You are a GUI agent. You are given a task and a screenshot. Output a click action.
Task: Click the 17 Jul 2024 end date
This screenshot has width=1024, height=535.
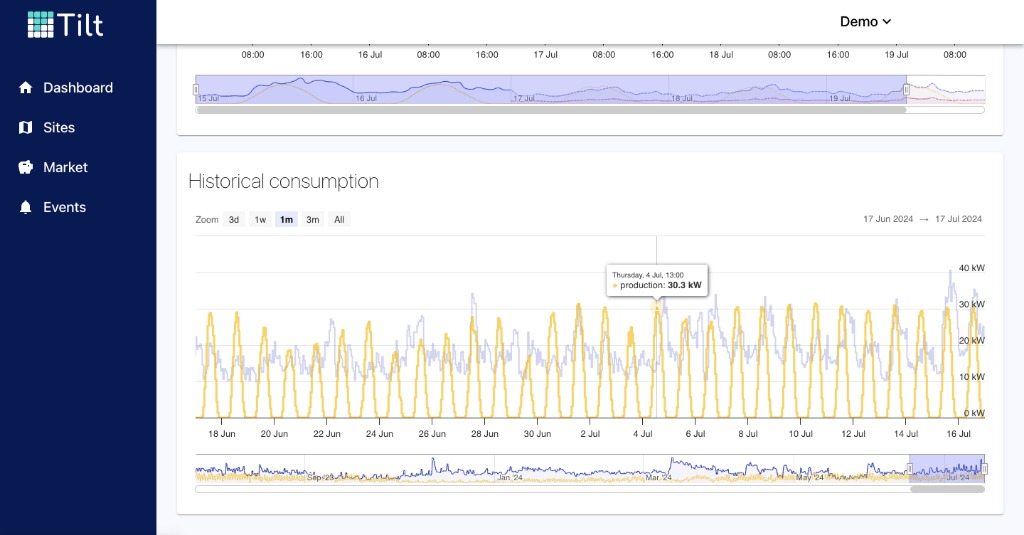coord(958,219)
